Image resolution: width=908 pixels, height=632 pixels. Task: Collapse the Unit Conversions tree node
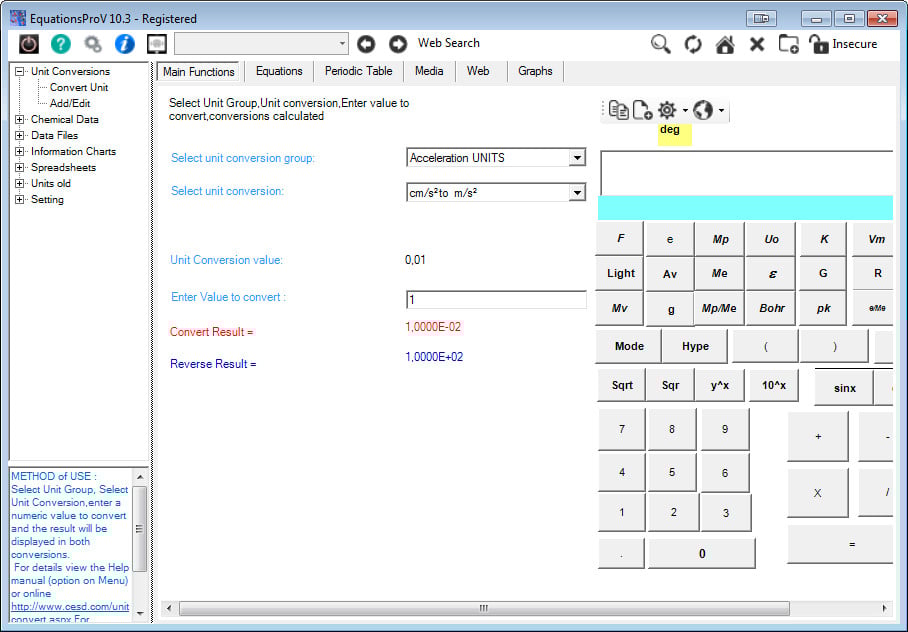(20, 71)
